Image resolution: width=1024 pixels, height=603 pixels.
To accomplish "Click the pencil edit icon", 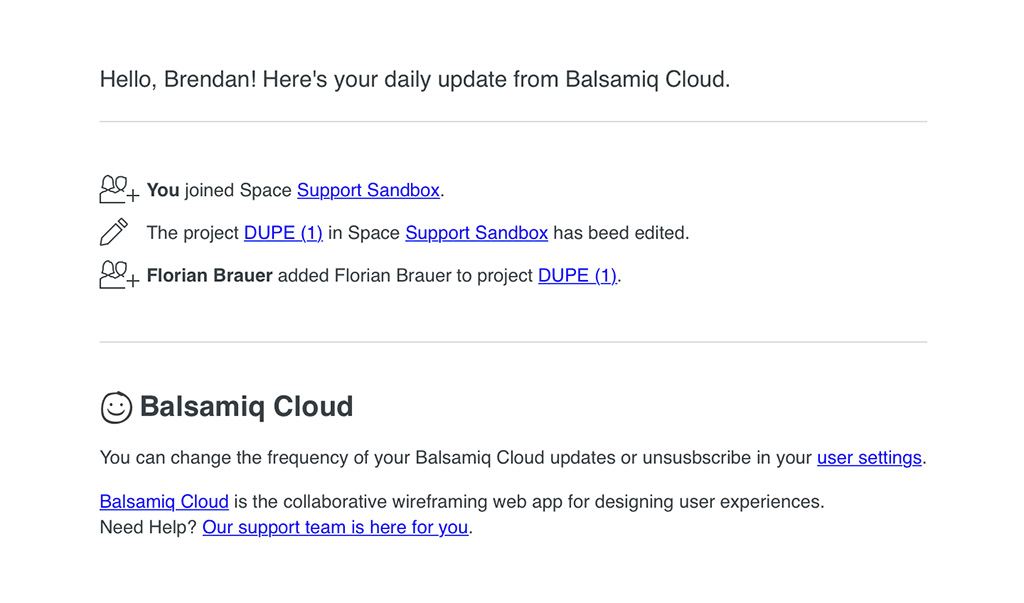I will coord(114,232).
